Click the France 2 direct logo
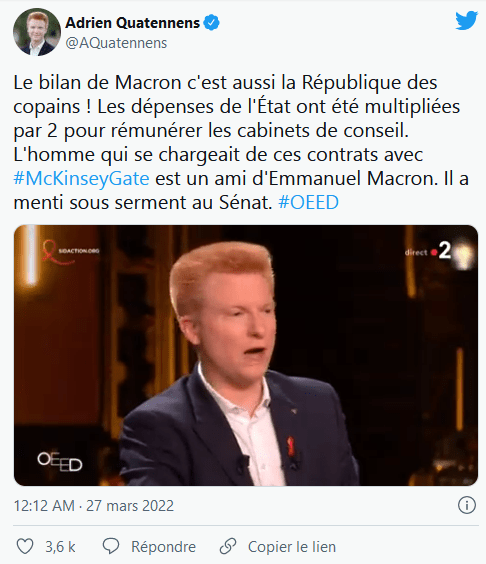Viewport: 486px width, 564px height. [428, 251]
